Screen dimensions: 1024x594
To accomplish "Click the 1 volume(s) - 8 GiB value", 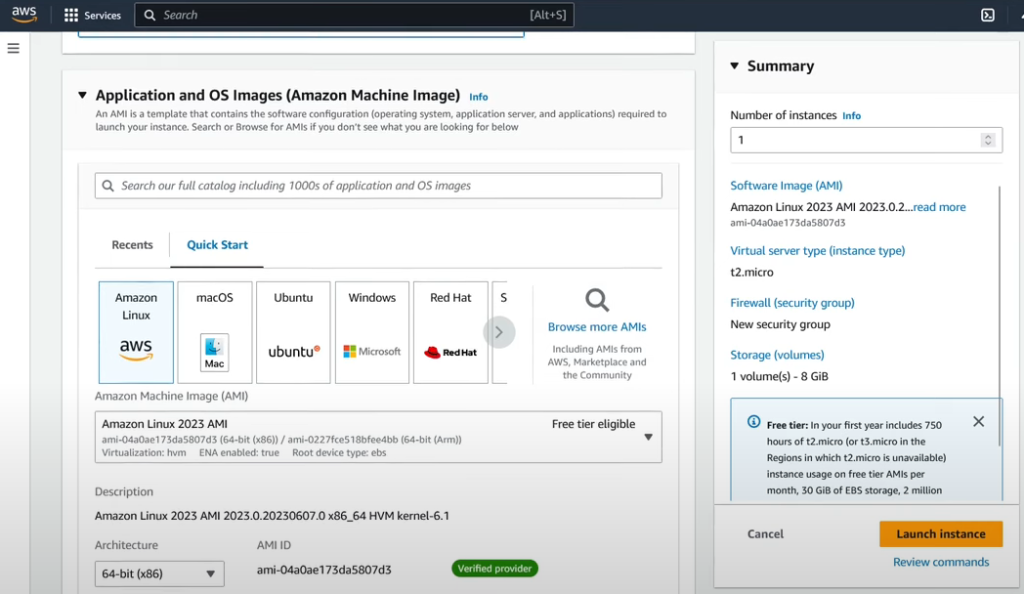I will pos(779,377).
